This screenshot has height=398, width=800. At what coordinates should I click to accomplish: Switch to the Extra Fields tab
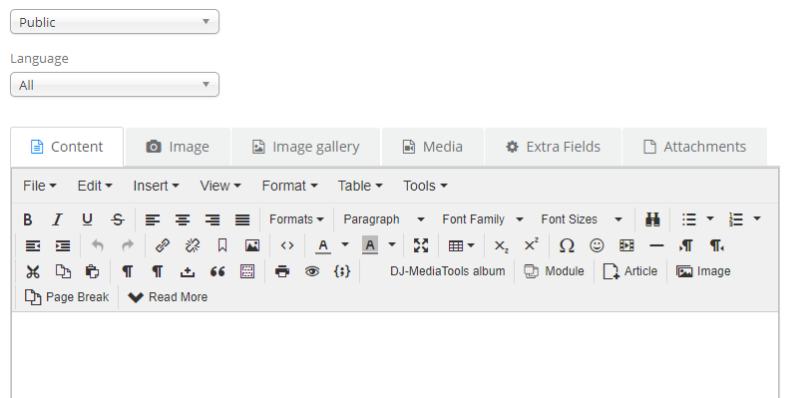pos(553,147)
